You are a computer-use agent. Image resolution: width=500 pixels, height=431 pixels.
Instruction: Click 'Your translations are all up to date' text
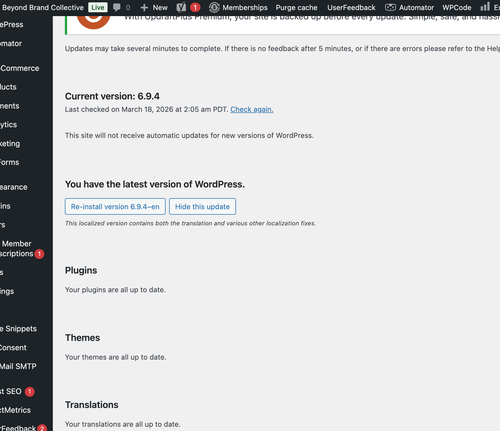122,424
